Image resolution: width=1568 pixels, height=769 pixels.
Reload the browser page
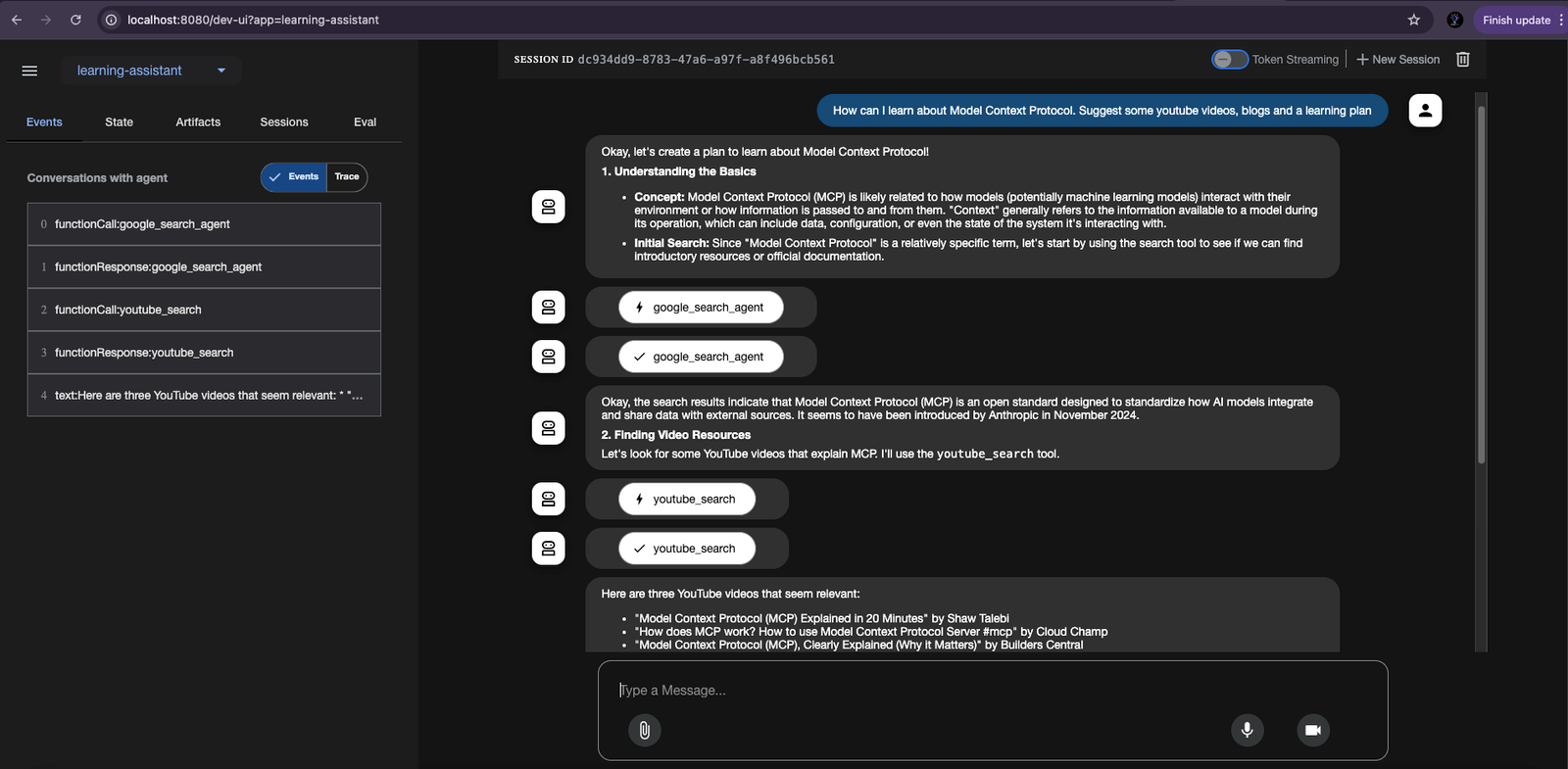75,20
